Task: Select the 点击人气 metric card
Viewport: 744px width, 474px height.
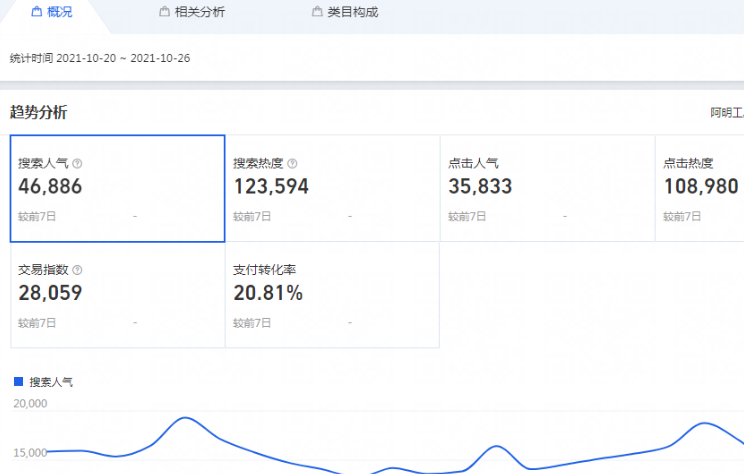Action: pos(548,188)
